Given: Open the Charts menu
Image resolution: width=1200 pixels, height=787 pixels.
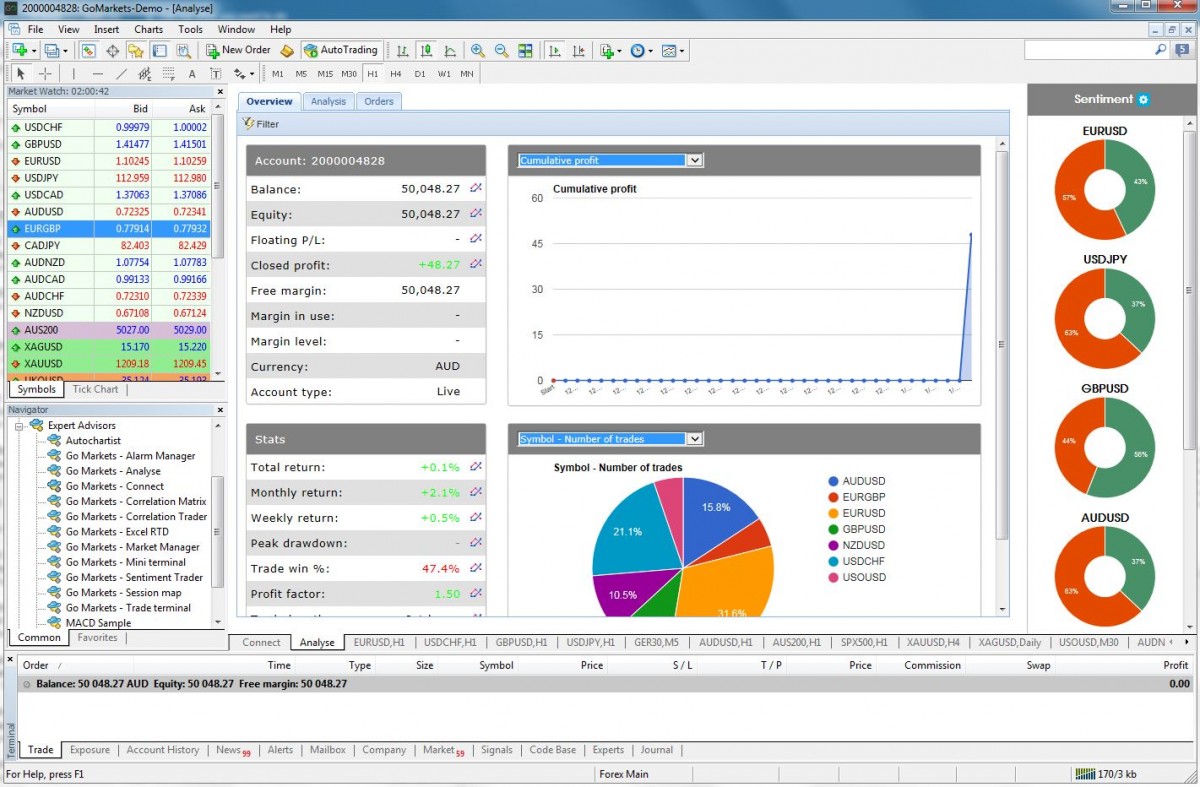Looking at the screenshot, I should tap(147, 29).
